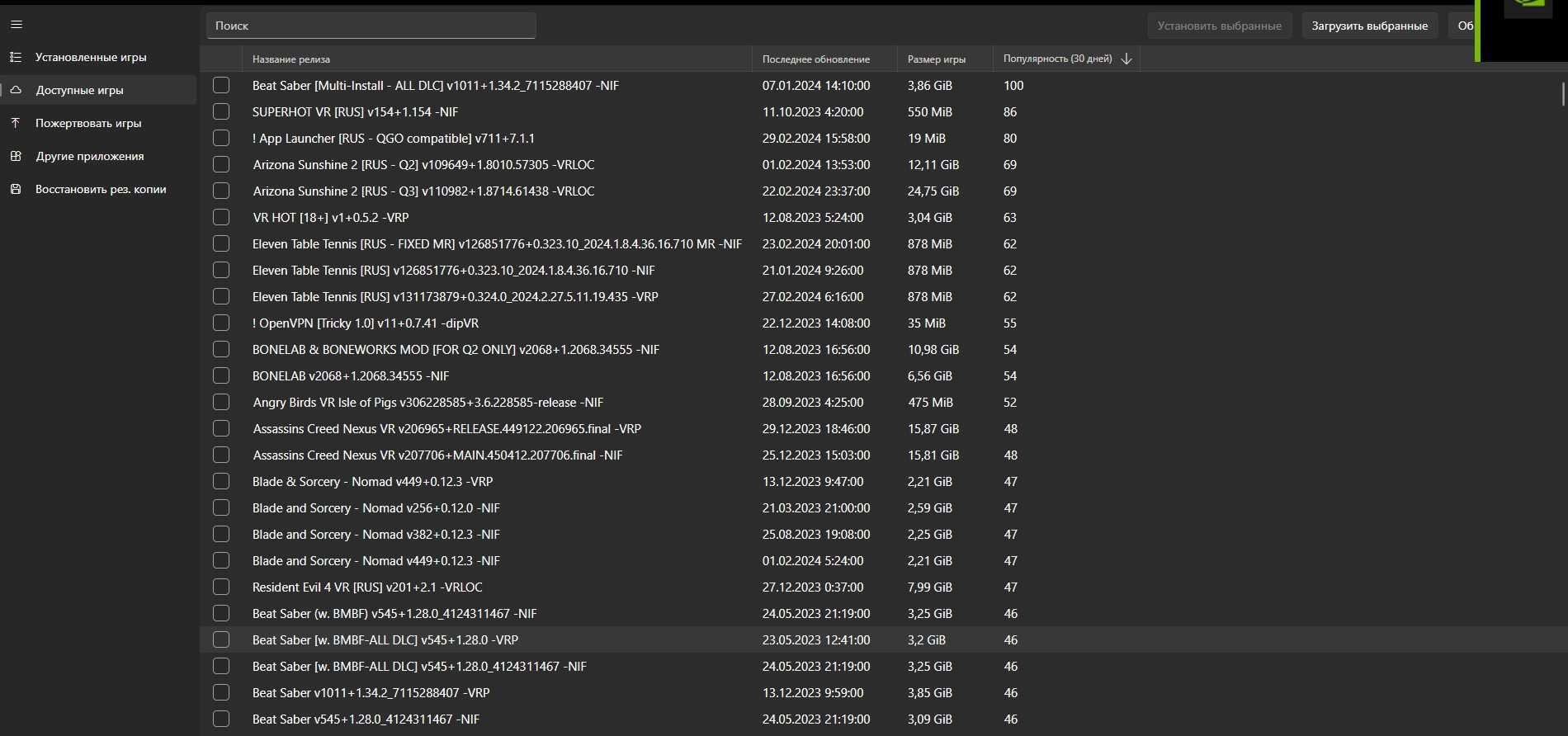
Task: Sort by Размер игры column header
Action: click(945, 59)
